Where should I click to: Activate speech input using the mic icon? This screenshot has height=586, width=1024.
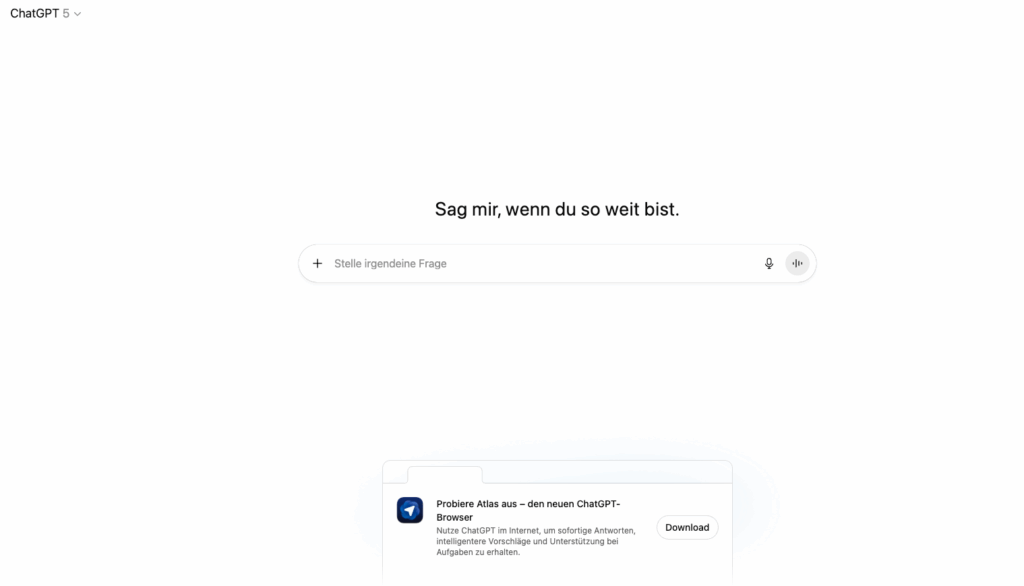(x=768, y=263)
